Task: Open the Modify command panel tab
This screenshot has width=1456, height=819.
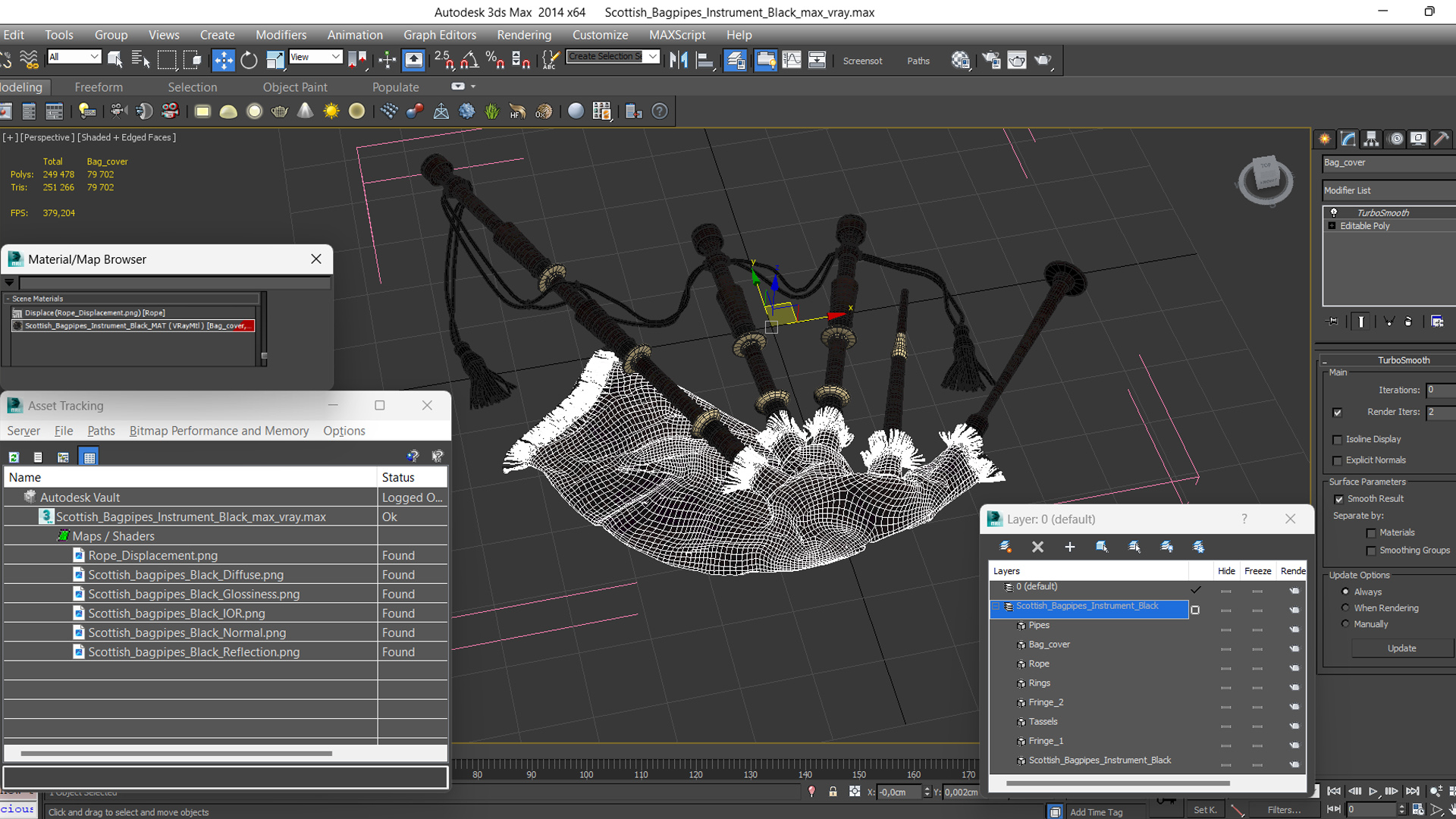Action: tap(1348, 139)
